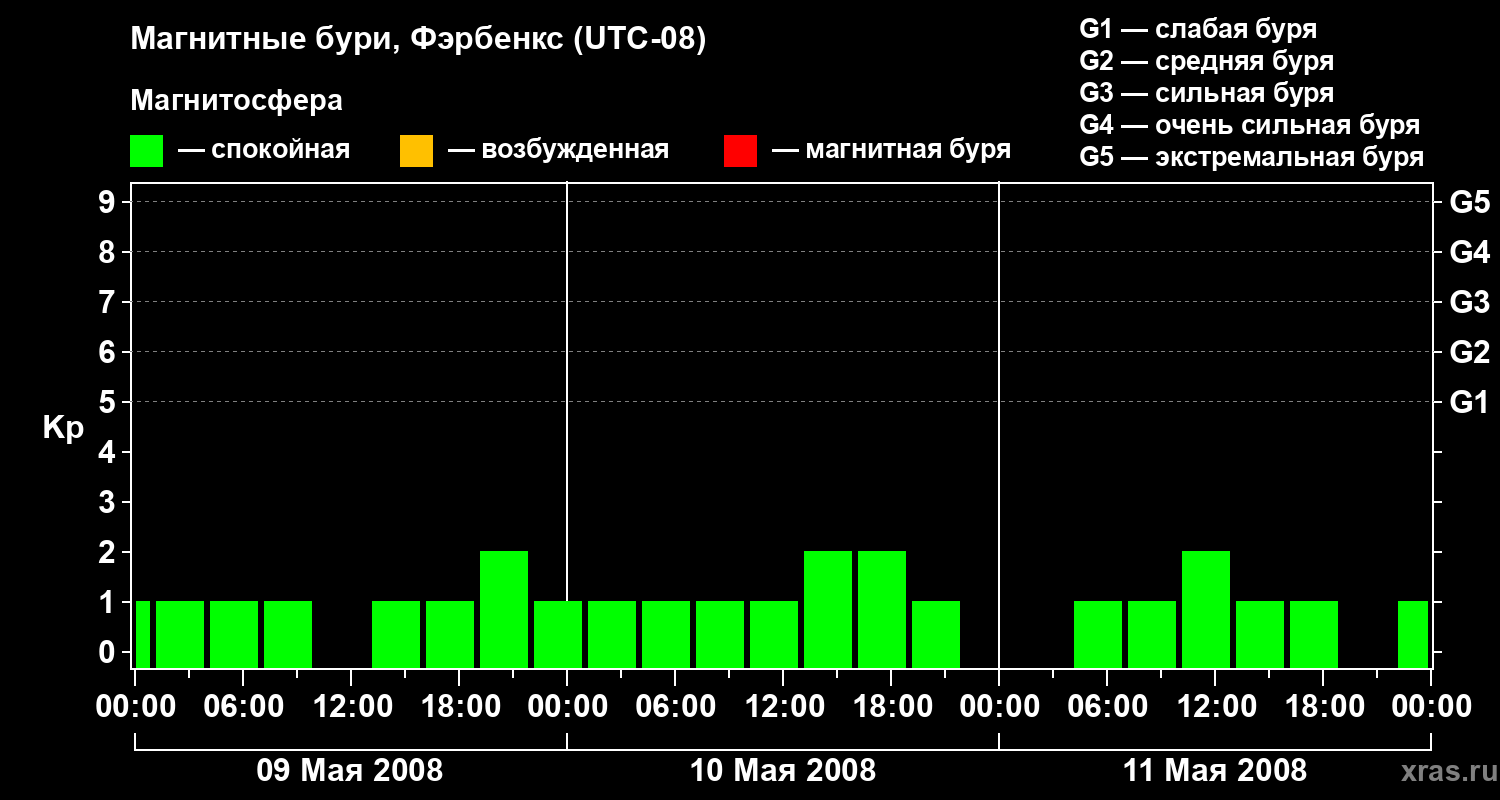Click legend line 'G5 — экстремальная буря'
This screenshot has width=1500, height=800.
pyautogui.click(x=1252, y=157)
